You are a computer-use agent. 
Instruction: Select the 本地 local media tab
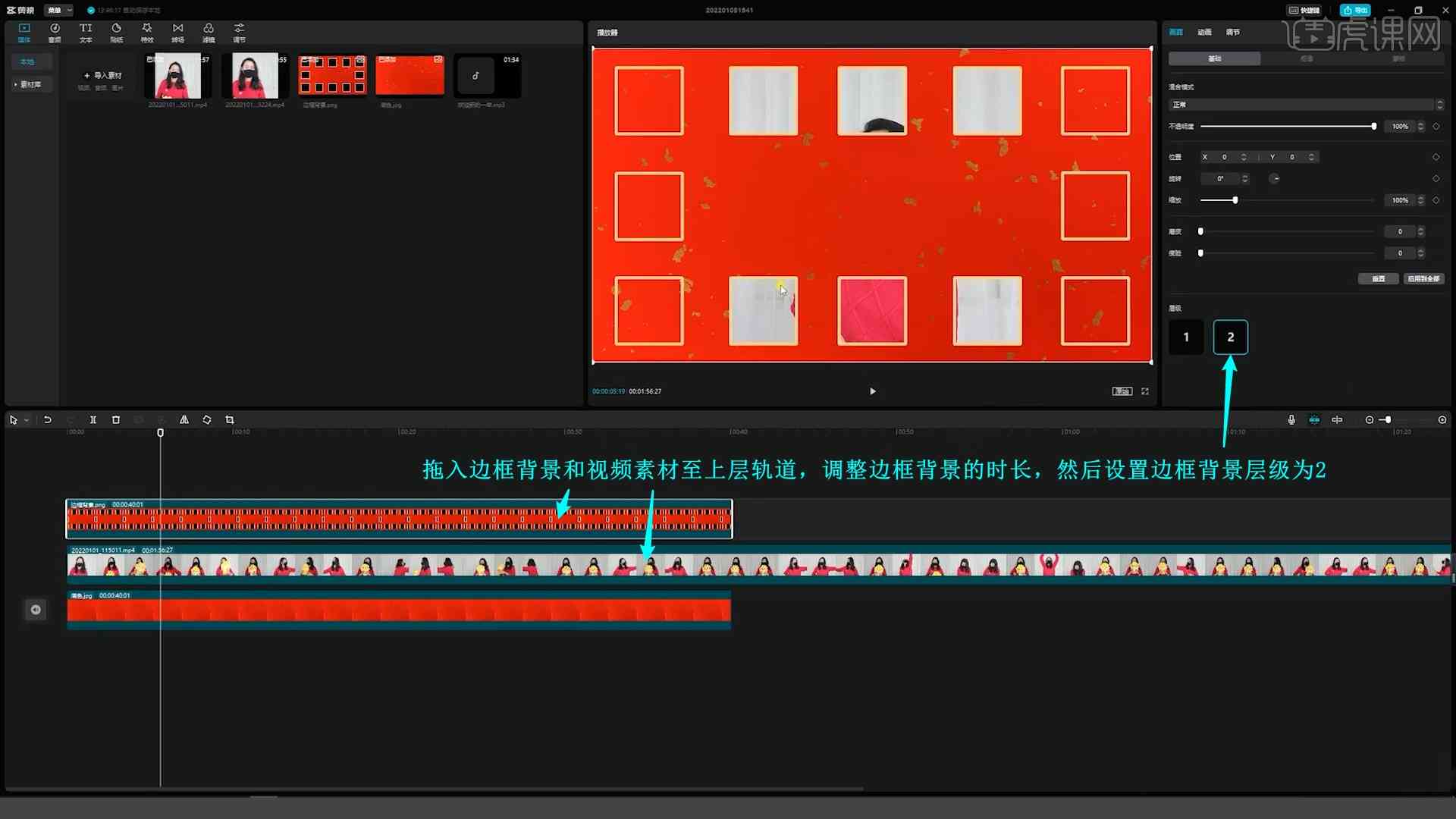[x=31, y=61]
